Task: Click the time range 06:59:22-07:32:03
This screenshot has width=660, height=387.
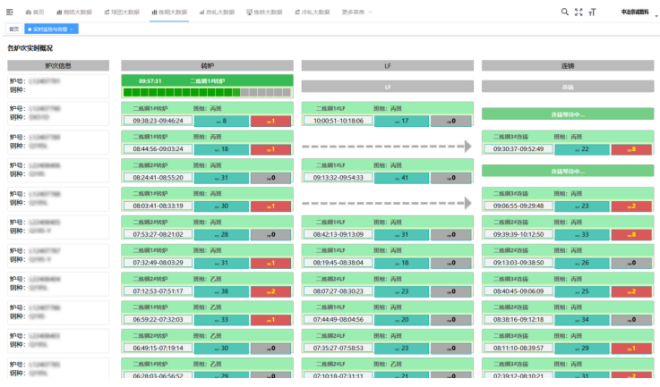Action: [x=158, y=320]
